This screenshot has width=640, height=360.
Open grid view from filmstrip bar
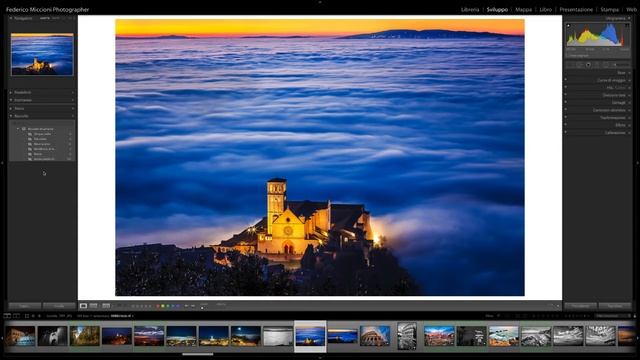[x=27, y=316]
